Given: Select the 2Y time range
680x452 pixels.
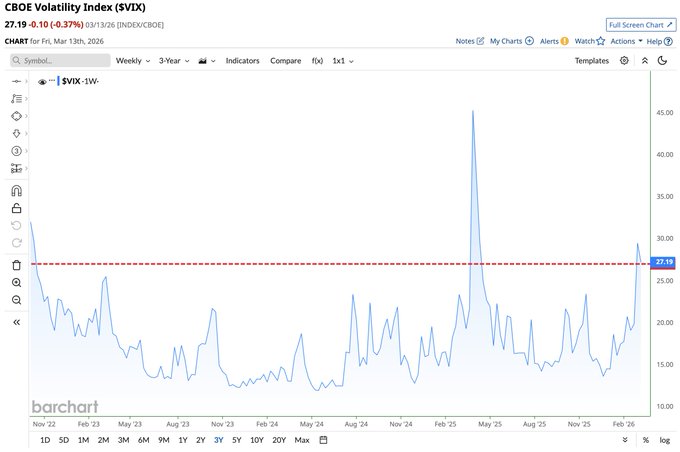Looking at the screenshot, I should point(200,440).
